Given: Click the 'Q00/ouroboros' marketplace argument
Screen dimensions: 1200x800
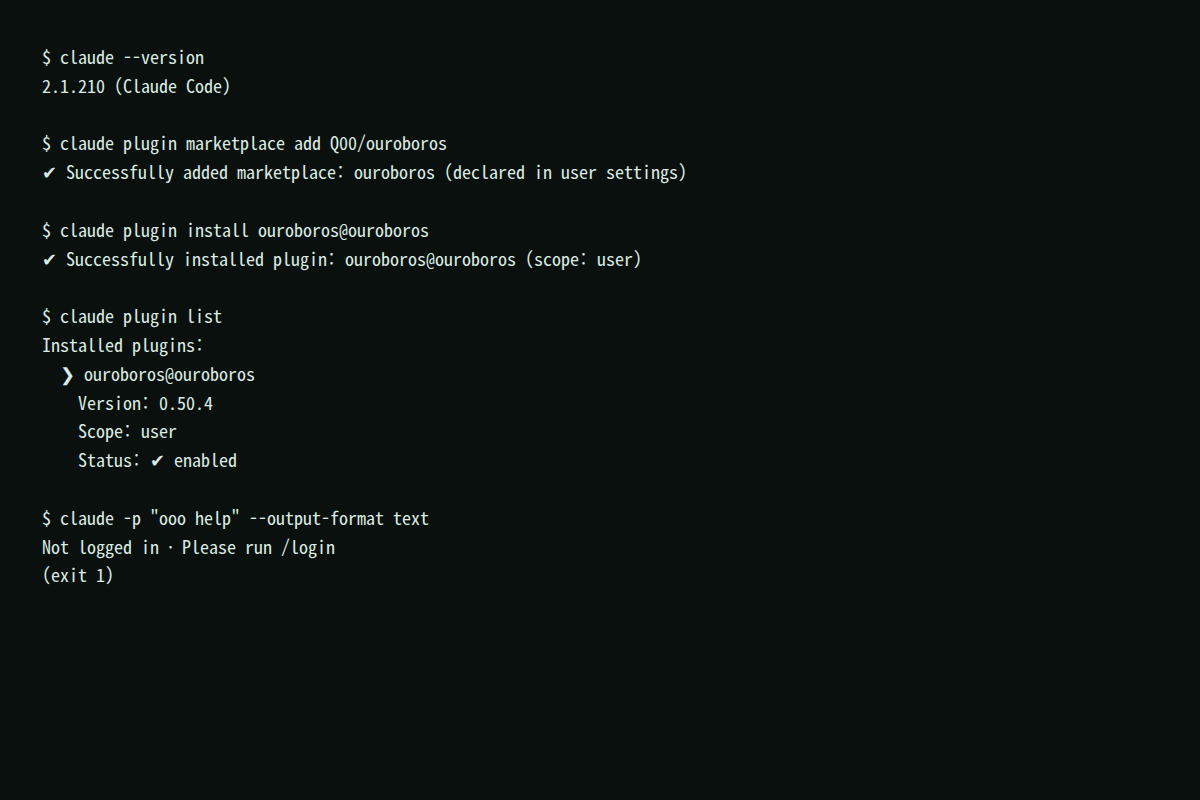Looking at the screenshot, I should [x=388, y=144].
